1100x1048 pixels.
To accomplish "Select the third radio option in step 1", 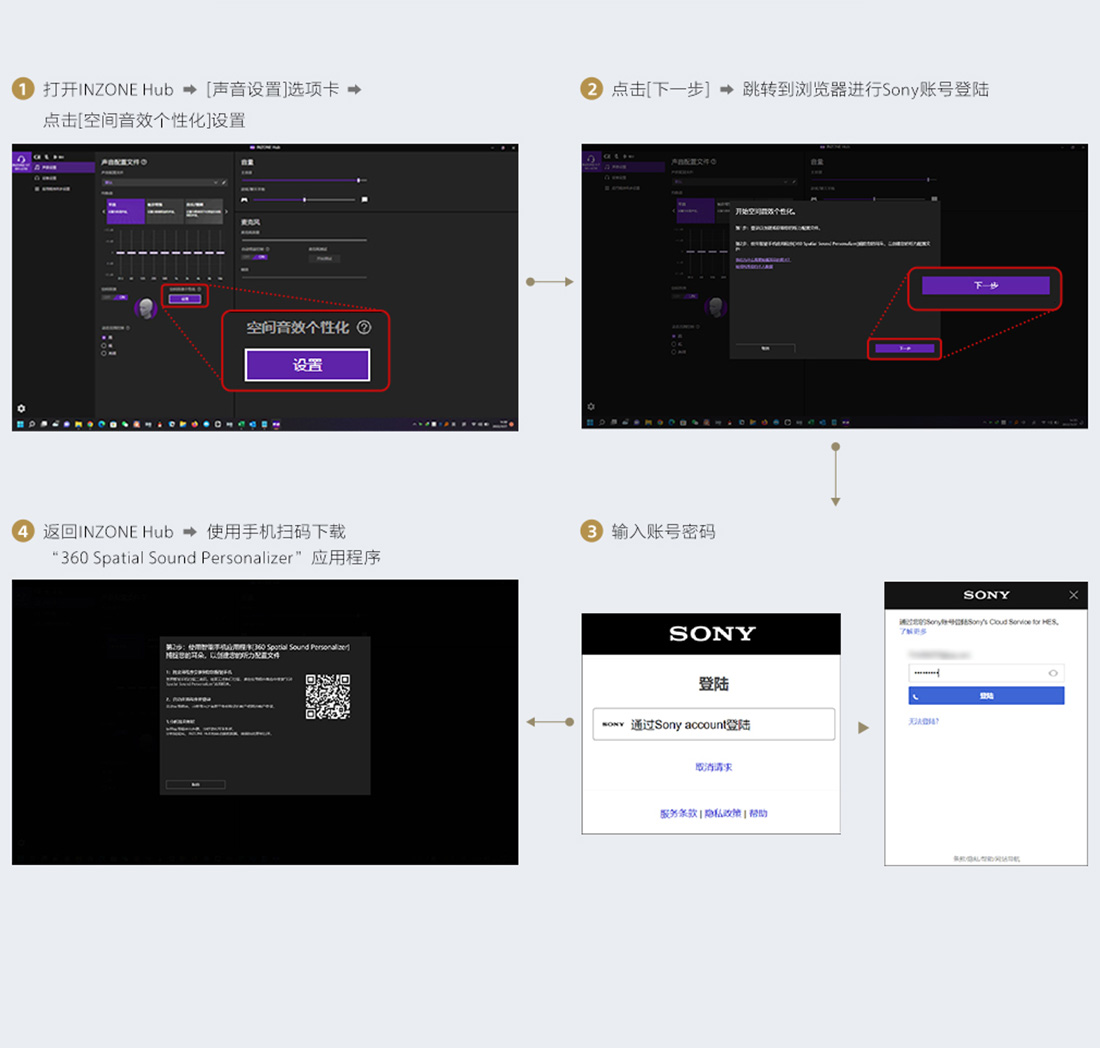I will (x=104, y=354).
